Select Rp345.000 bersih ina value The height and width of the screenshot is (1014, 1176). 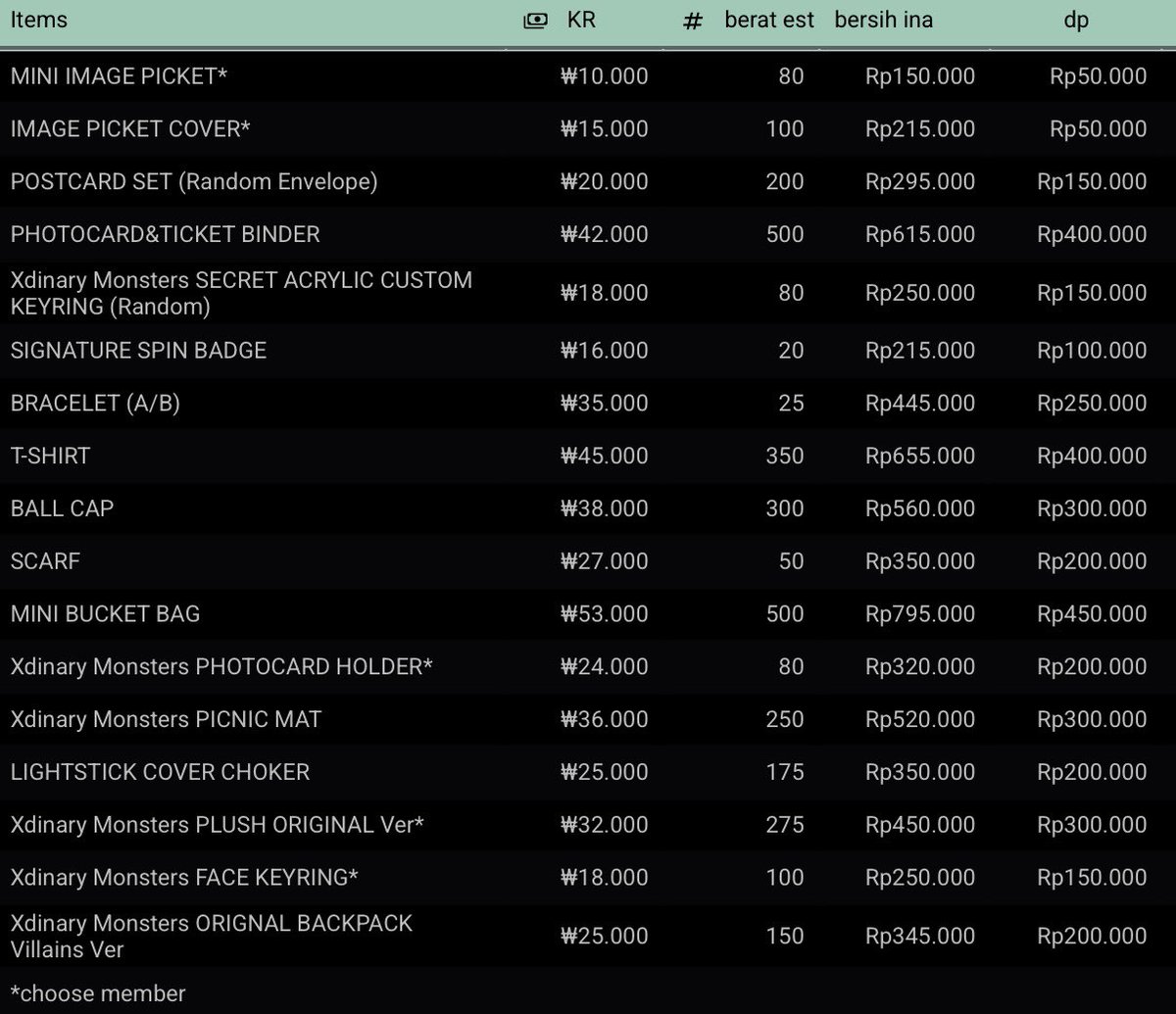920,937
